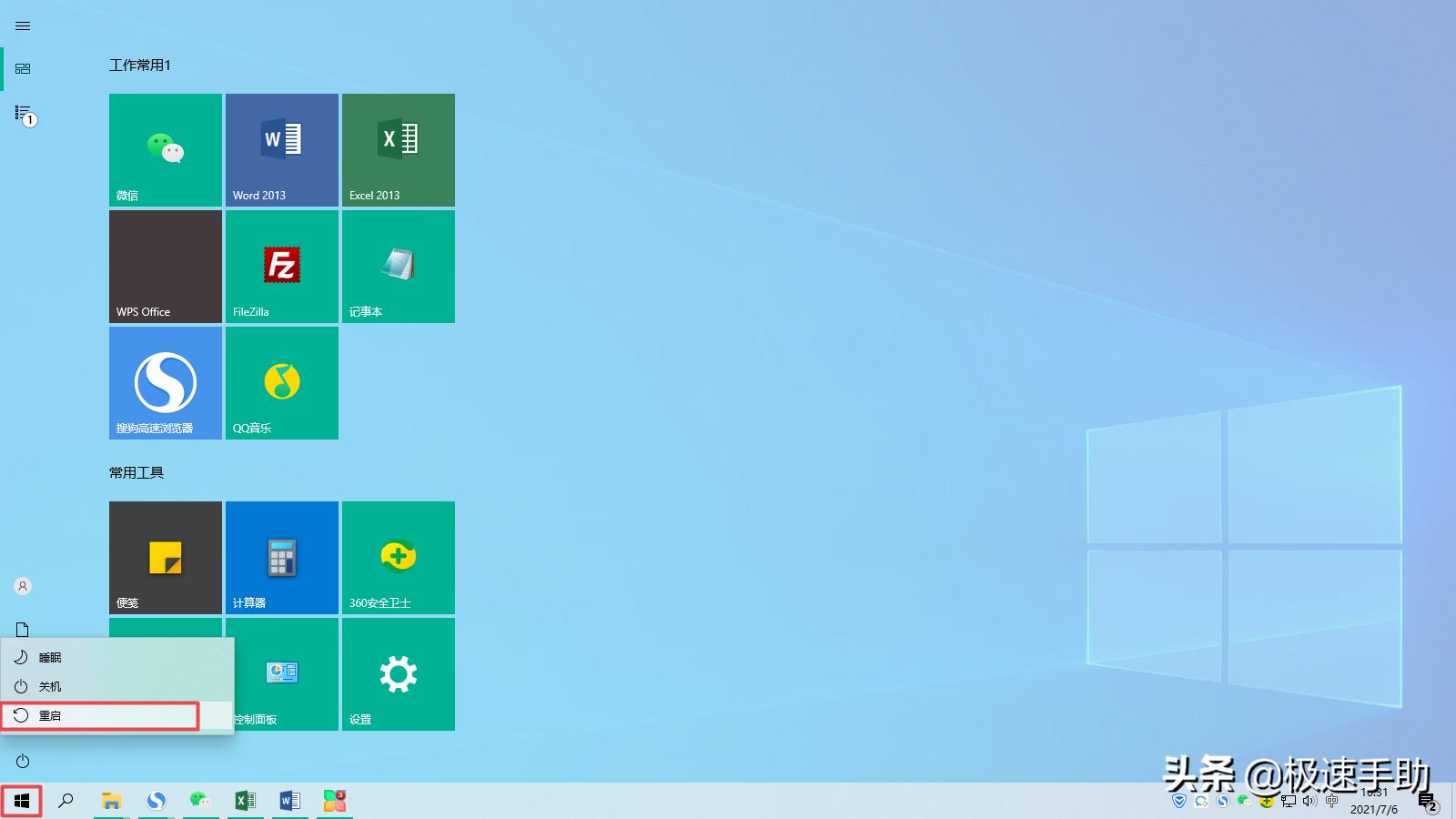The width and height of the screenshot is (1456, 819).
Task: Open the 记事本 Notepad tile
Action: pos(399,267)
